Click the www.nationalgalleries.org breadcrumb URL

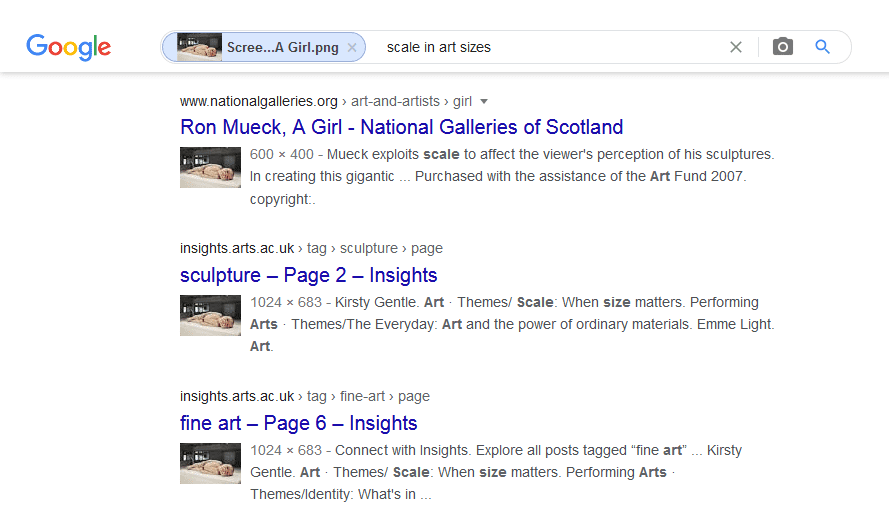[x=259, y=101]
